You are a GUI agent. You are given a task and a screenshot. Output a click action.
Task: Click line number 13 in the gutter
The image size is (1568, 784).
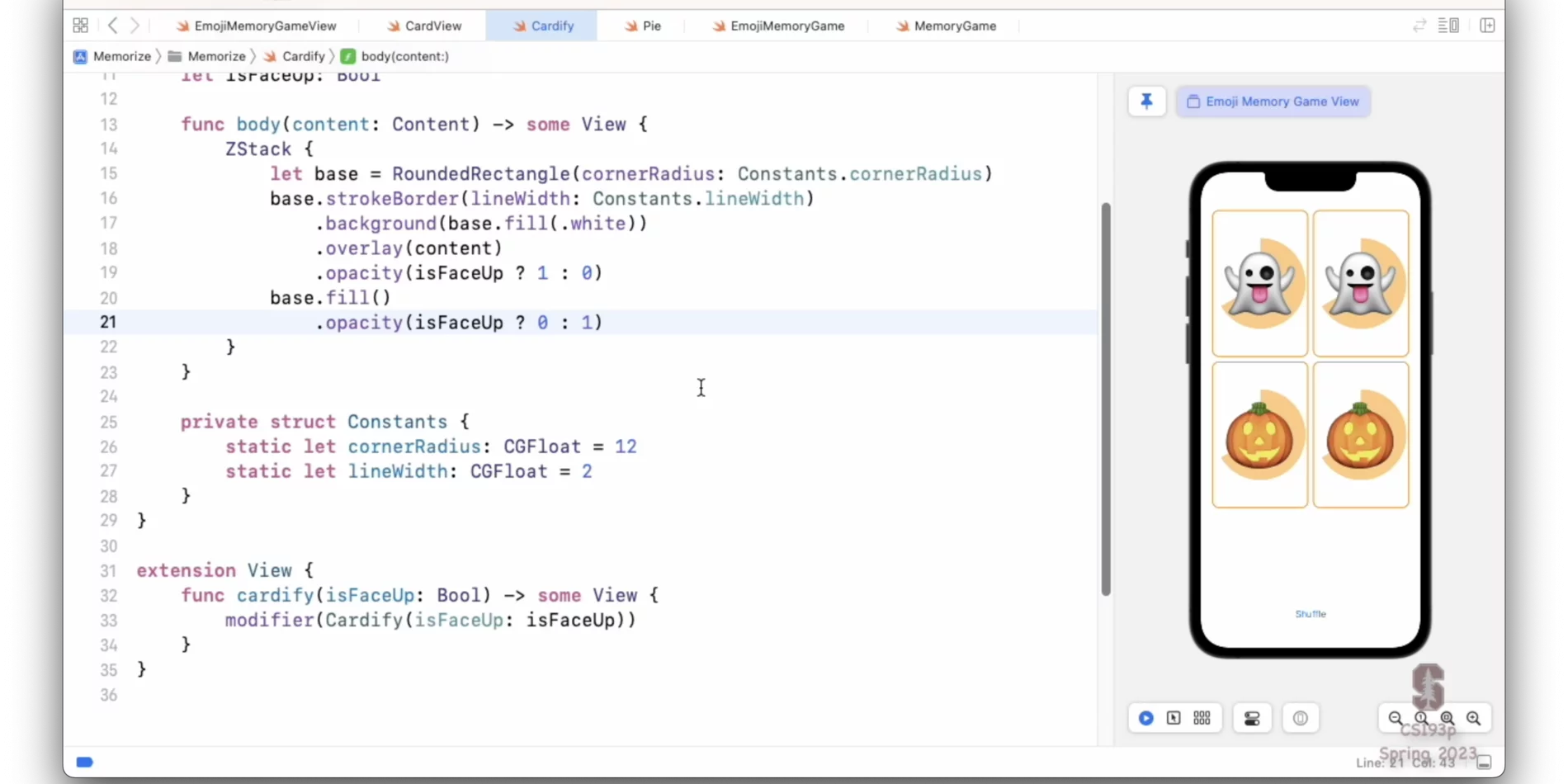coord(108,125)
